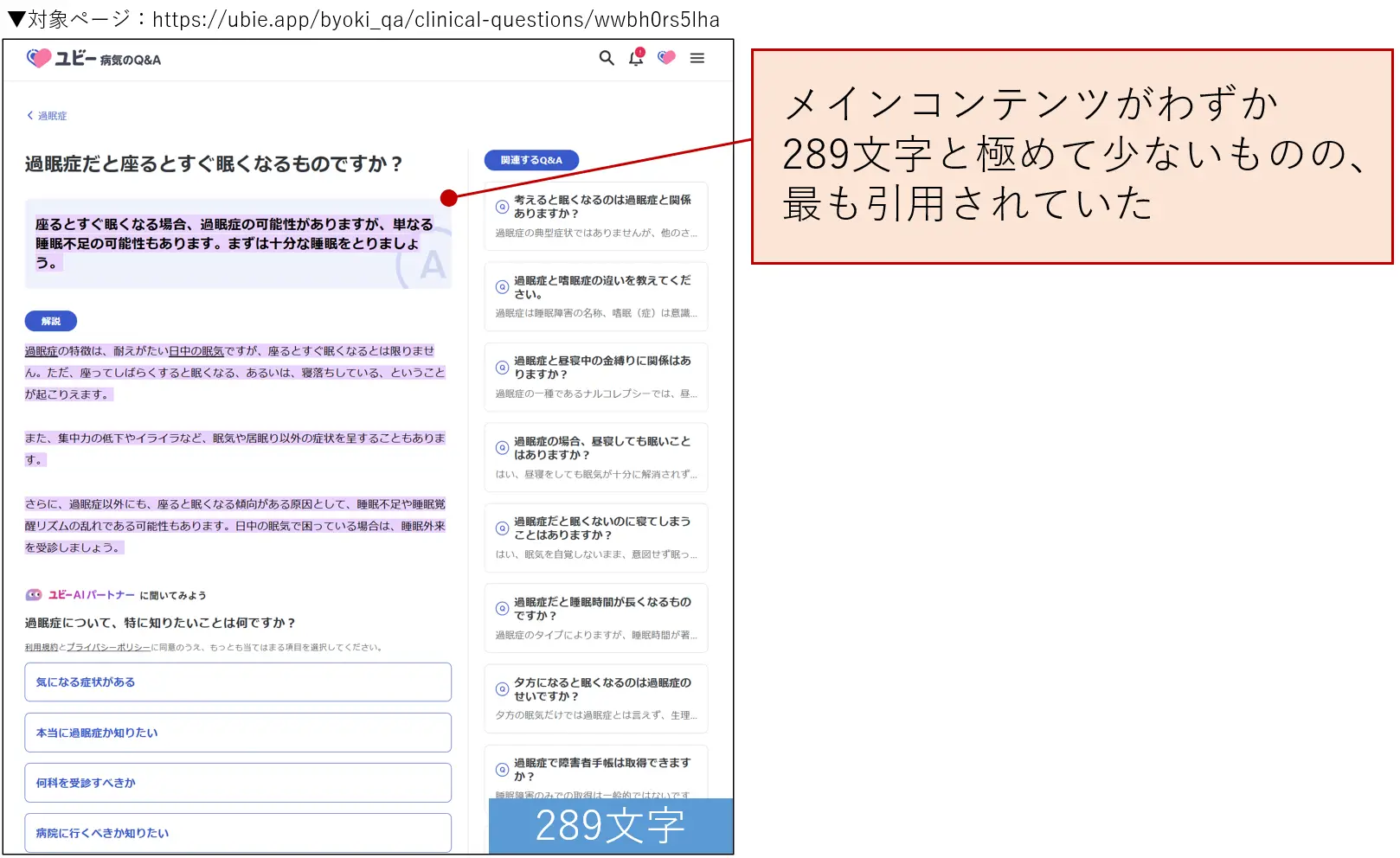Open the search icon in the header
The height and width of the screenshot is (858, 1400).
pyautogui.click(x=605, y=58)
